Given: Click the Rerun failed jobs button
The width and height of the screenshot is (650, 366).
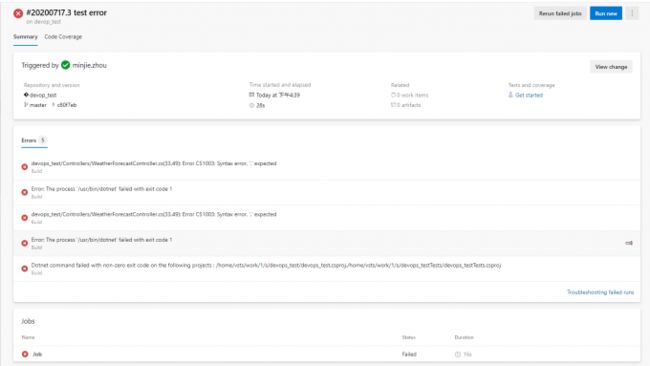Looking at the screenshot, I should [x=560, y=13].
